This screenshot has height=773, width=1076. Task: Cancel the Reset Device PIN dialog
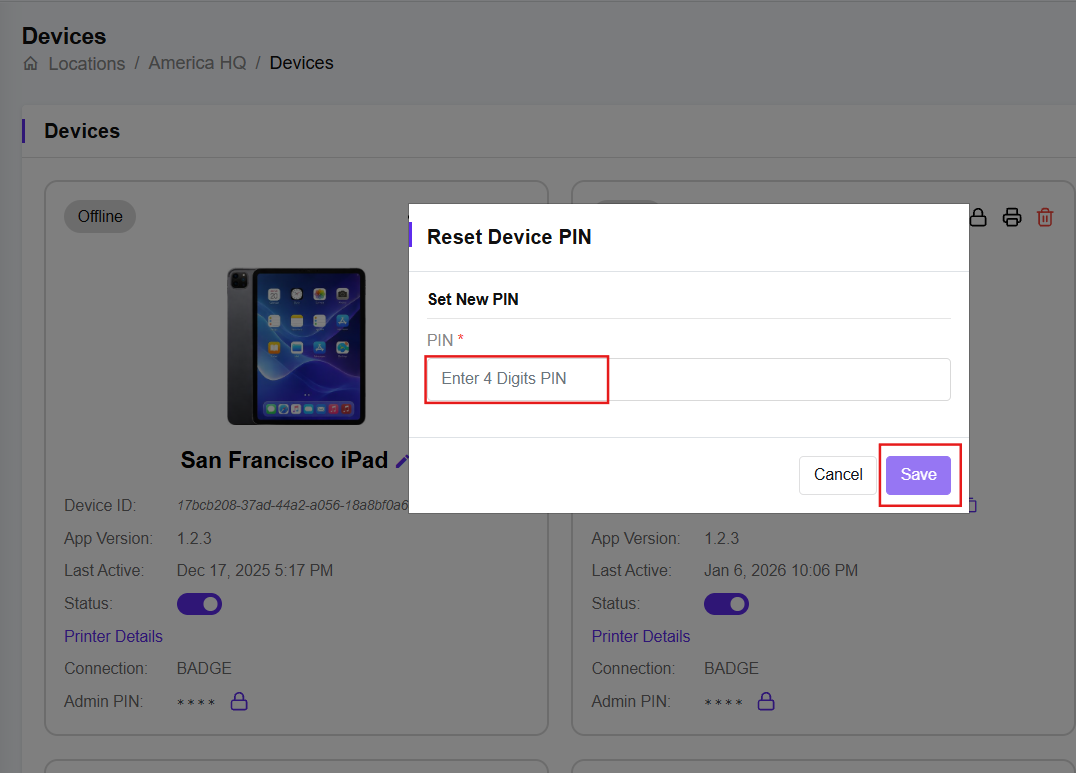point(838,475)
